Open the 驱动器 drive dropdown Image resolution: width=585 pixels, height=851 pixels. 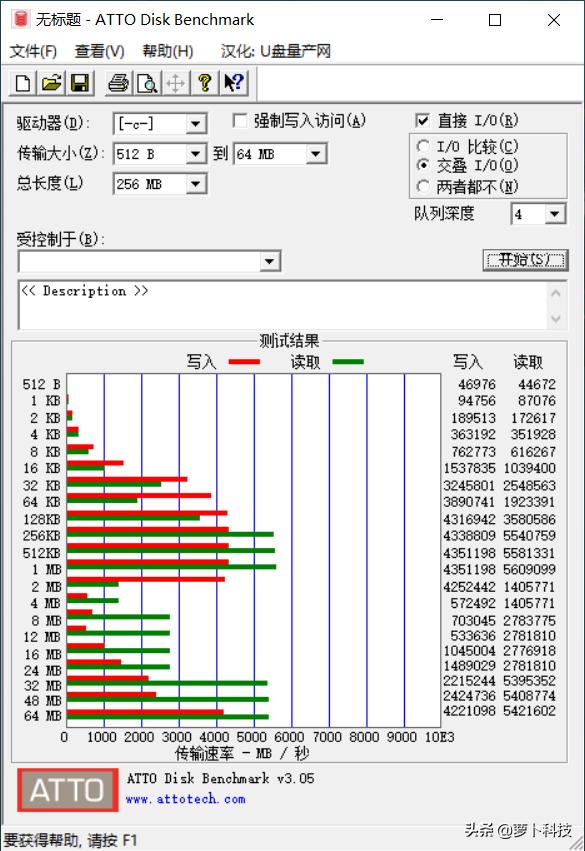[x=196, y=124]
